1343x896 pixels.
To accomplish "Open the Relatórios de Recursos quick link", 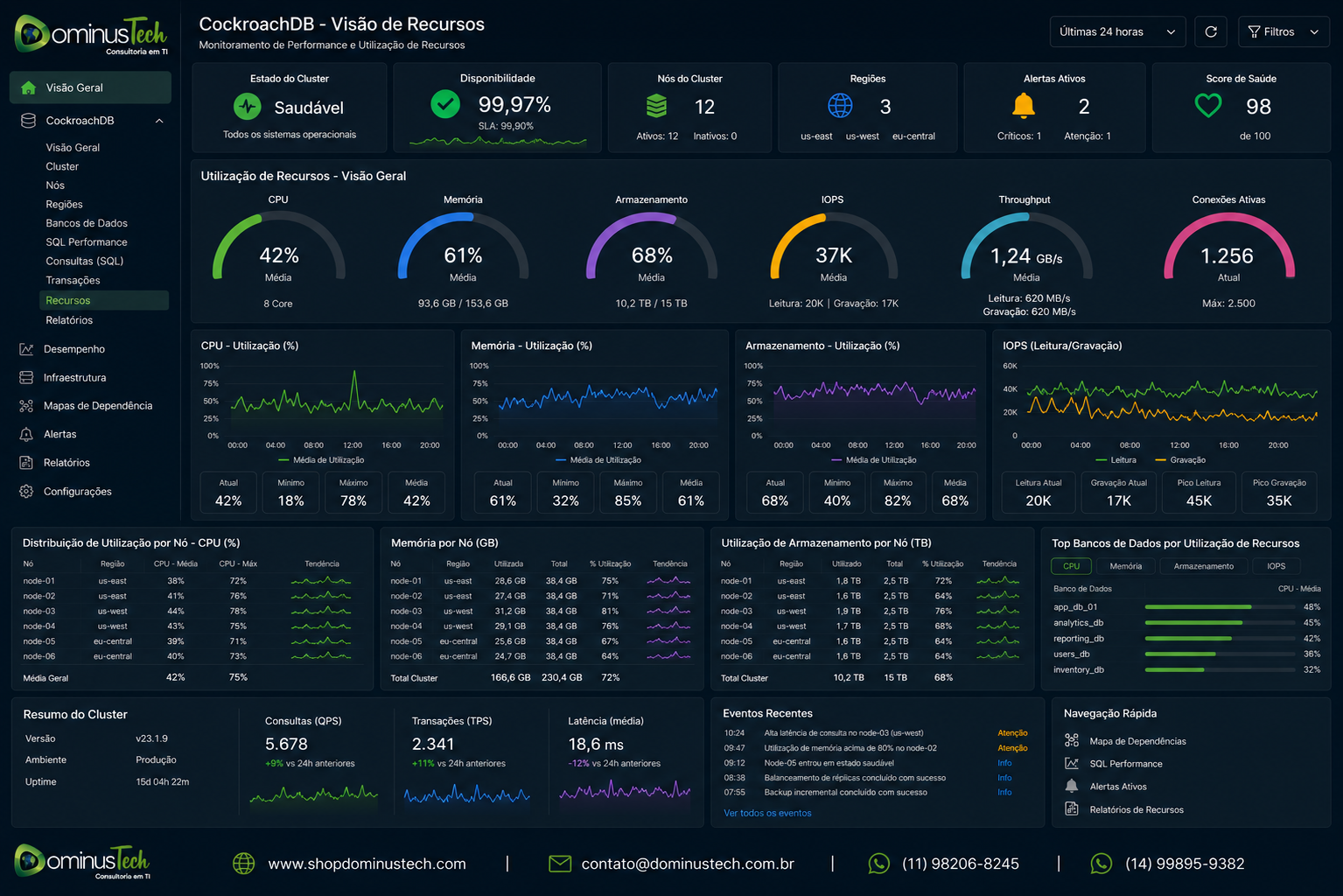I will coord(1137,809).
